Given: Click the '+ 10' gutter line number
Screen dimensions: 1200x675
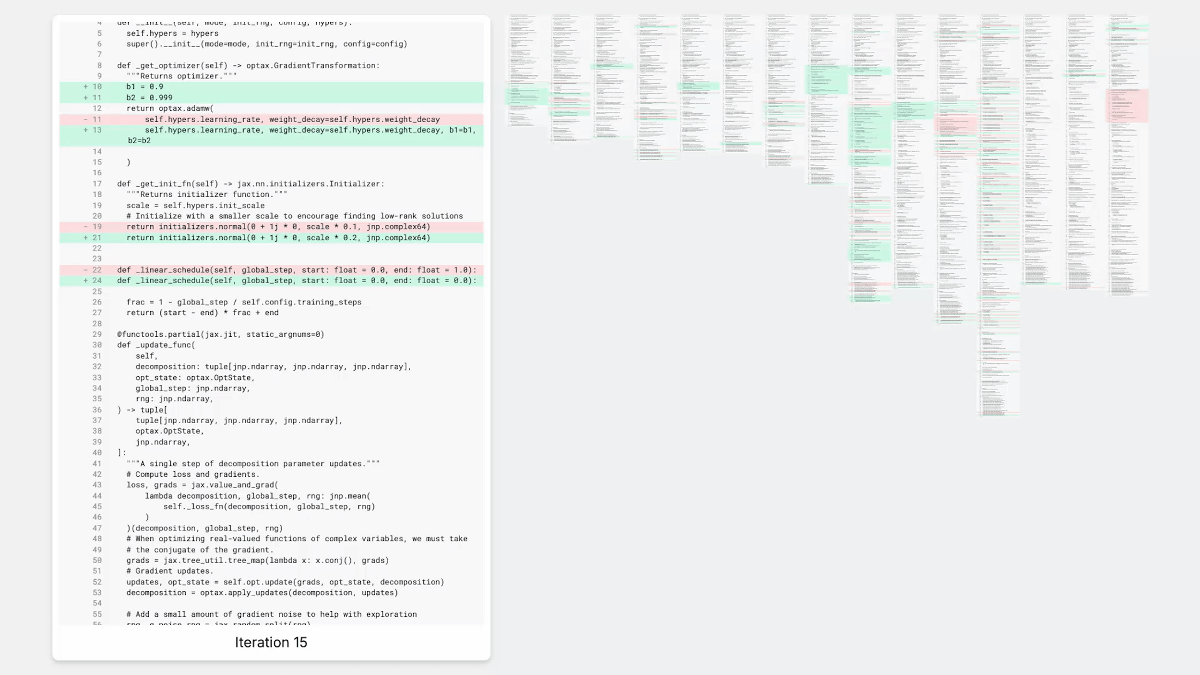Looking at the screenshot, I should tap(93, 87).
